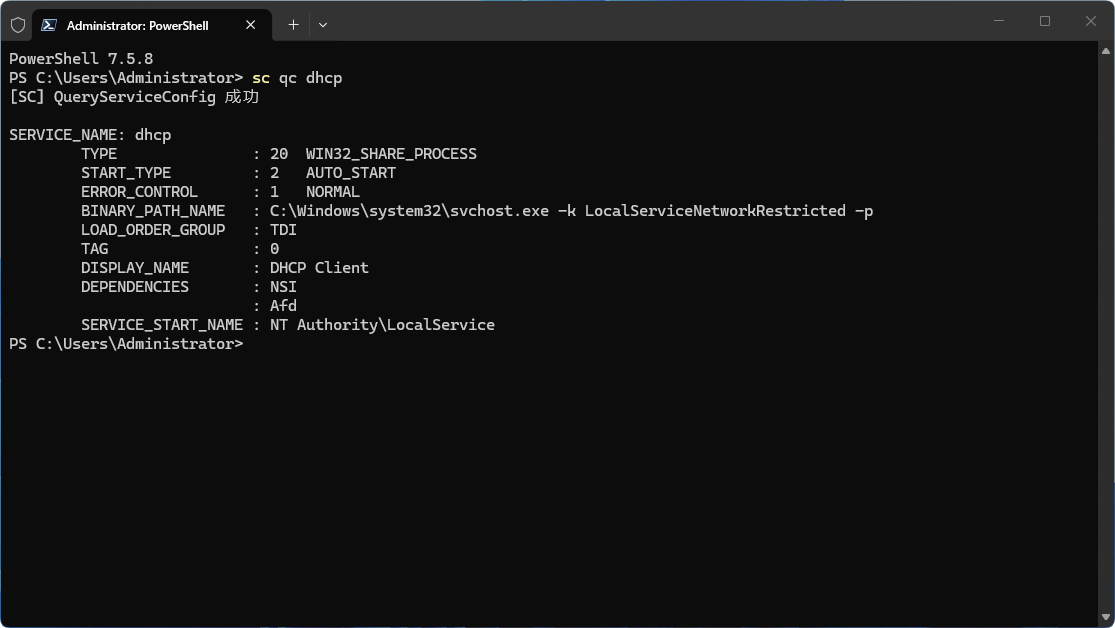Click 'SERVICE_NAME: dhcp' line

tap(90, 135)
